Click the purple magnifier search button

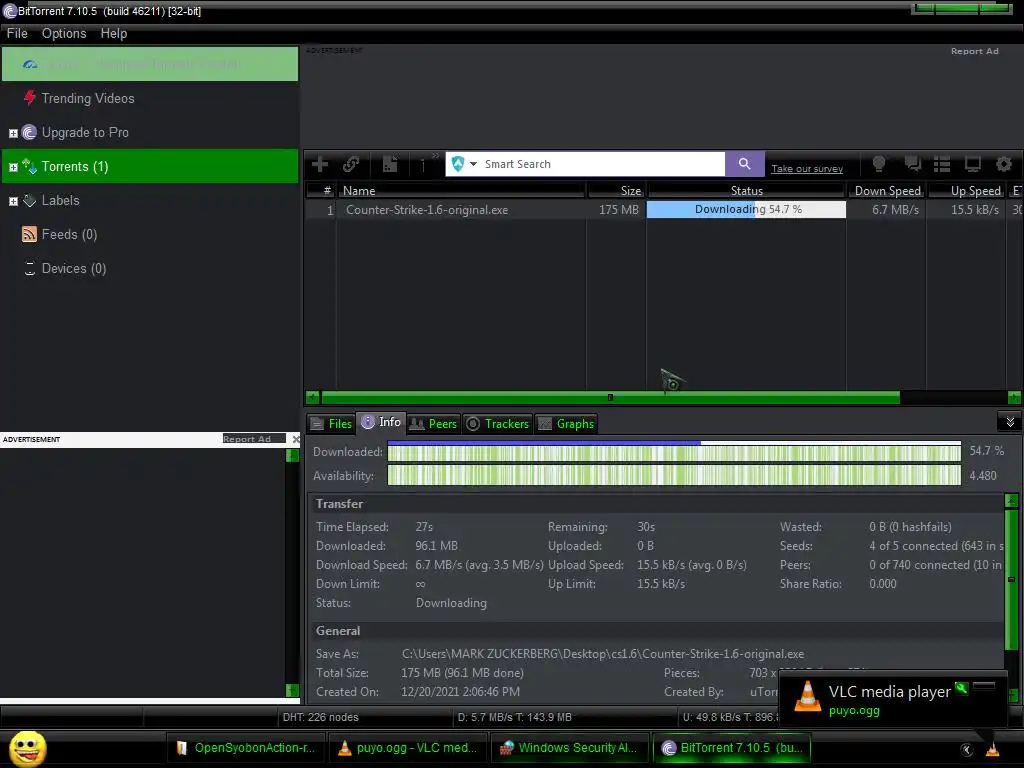pyautogui.click(x=744, y=164)
